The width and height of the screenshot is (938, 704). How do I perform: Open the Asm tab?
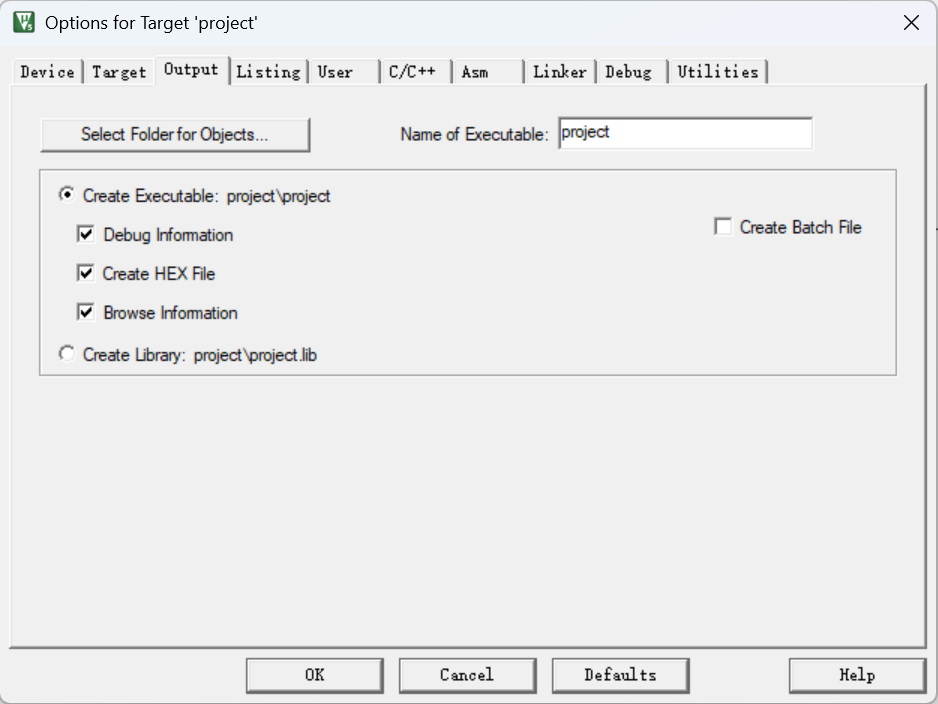(488, 72)
